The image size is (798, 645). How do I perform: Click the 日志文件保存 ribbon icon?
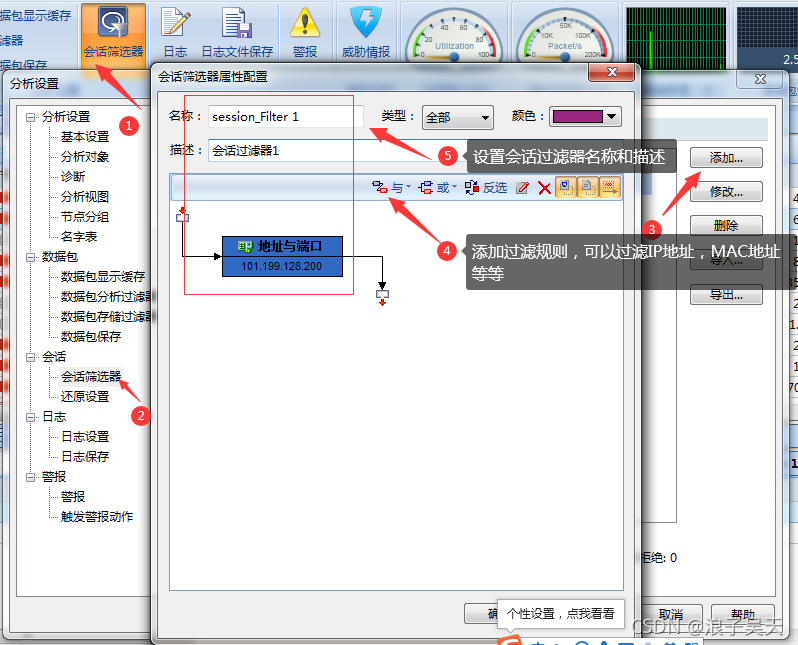click(x=237, y=33)
